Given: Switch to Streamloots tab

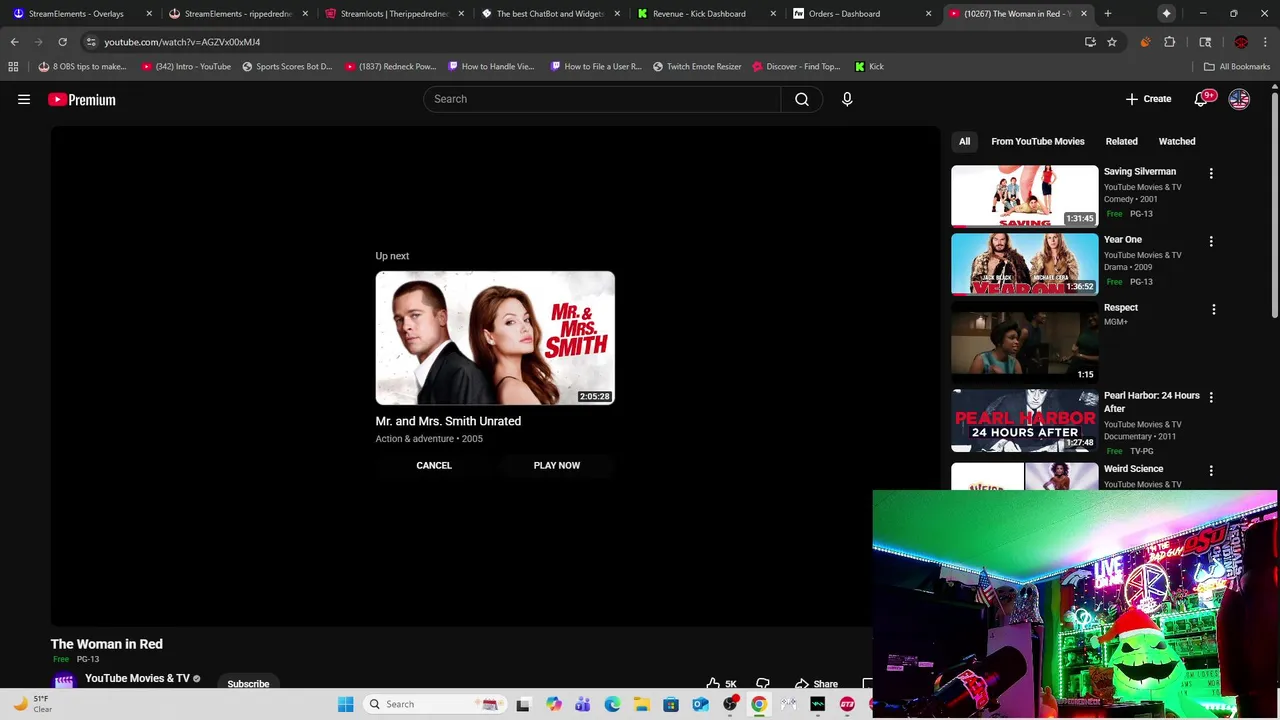Looking at the screenshot, I should point(393,14).
